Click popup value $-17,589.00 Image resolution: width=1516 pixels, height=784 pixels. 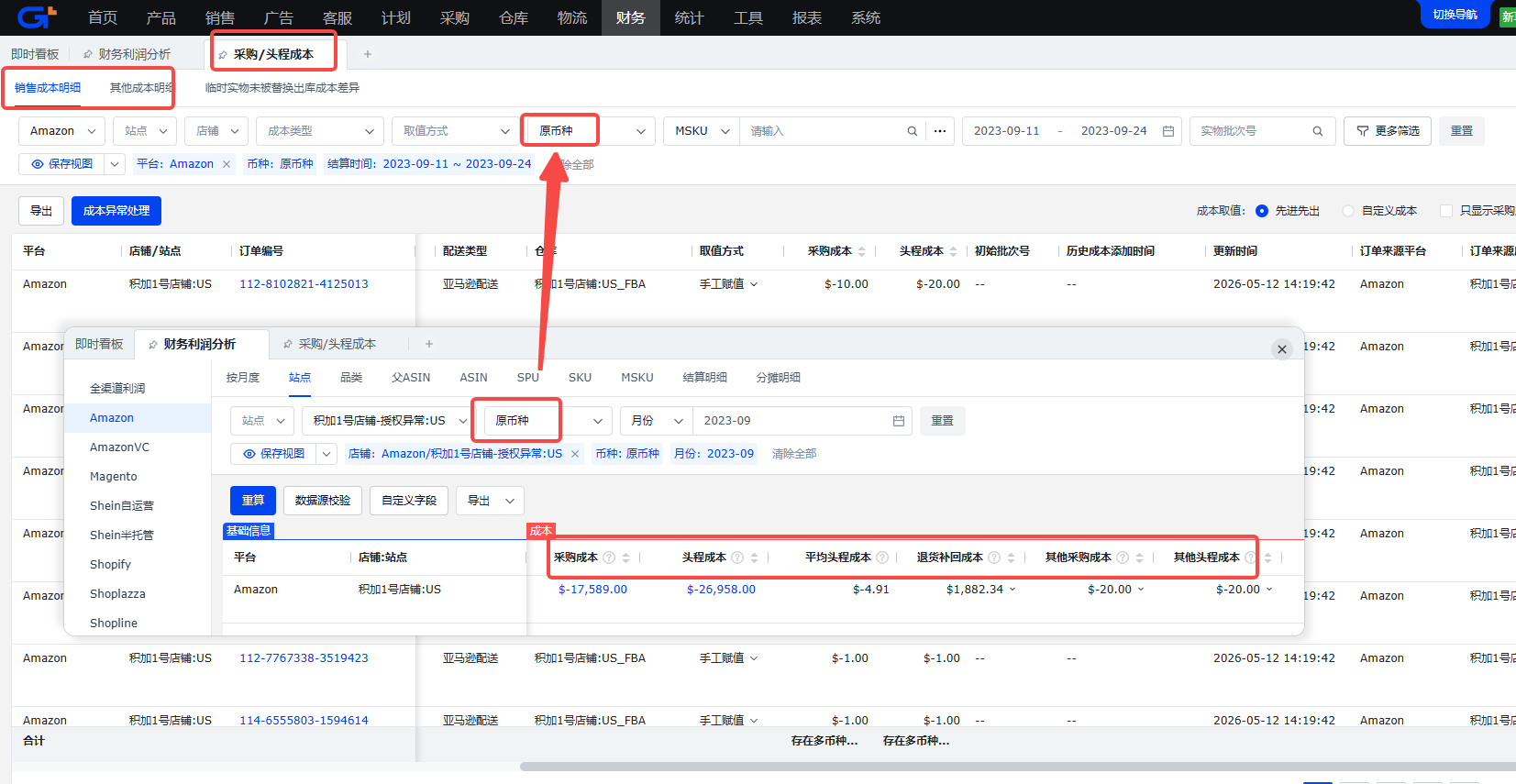tap(592, 590)
